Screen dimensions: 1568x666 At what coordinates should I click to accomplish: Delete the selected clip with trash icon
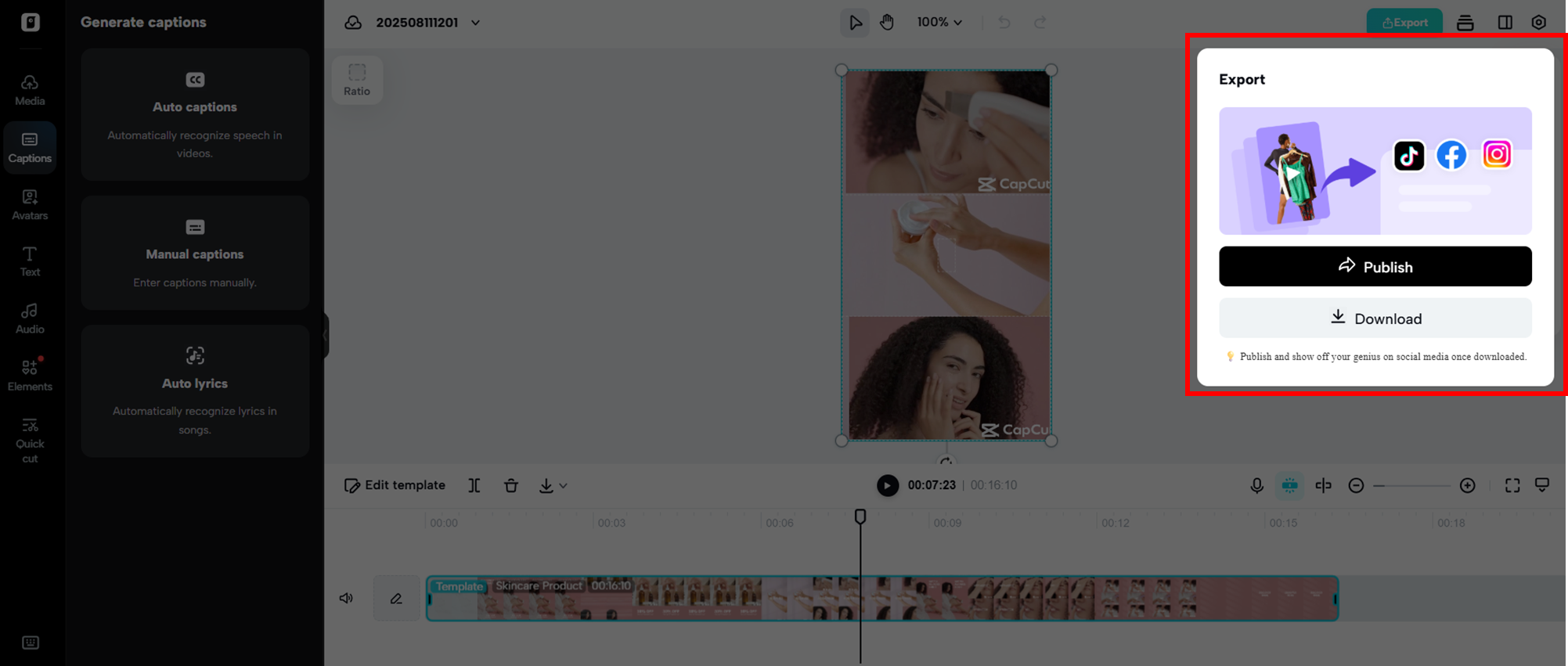tap(511, 486)
